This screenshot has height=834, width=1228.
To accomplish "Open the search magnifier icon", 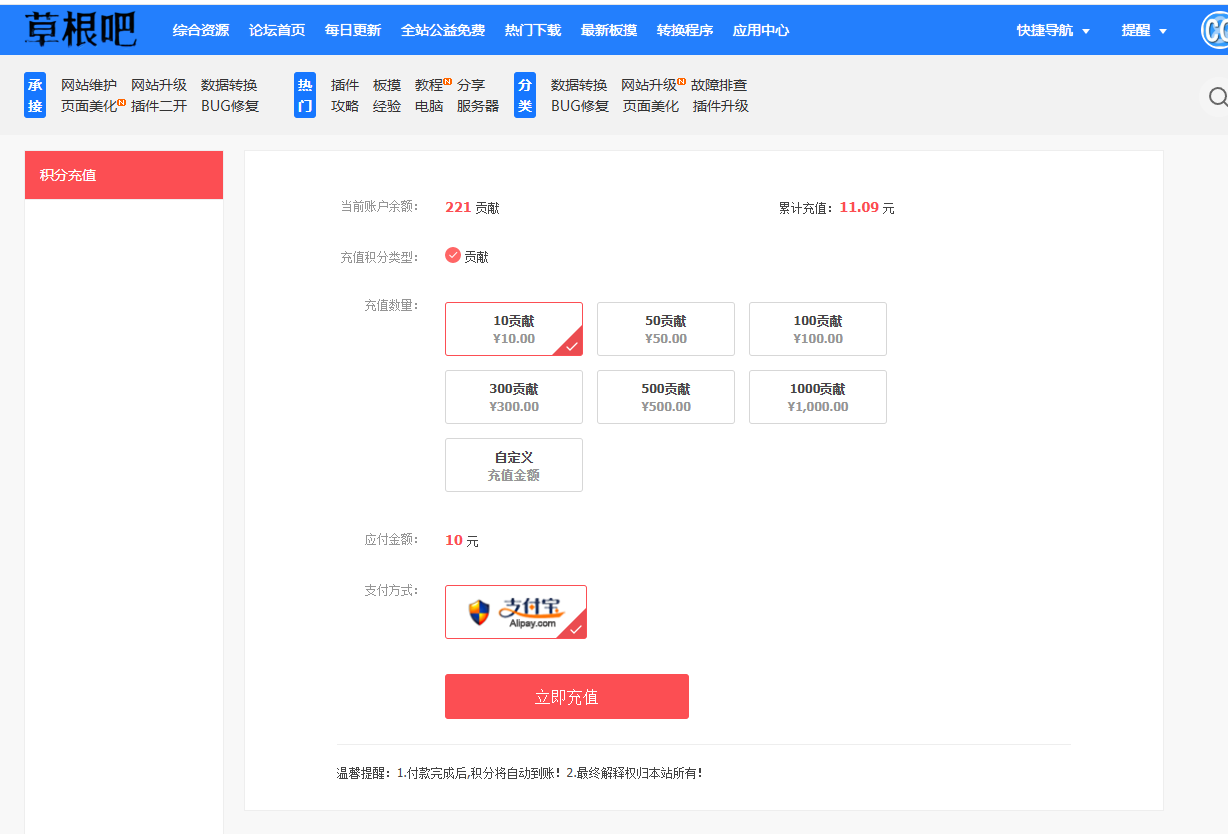I will coord(1218,97).
